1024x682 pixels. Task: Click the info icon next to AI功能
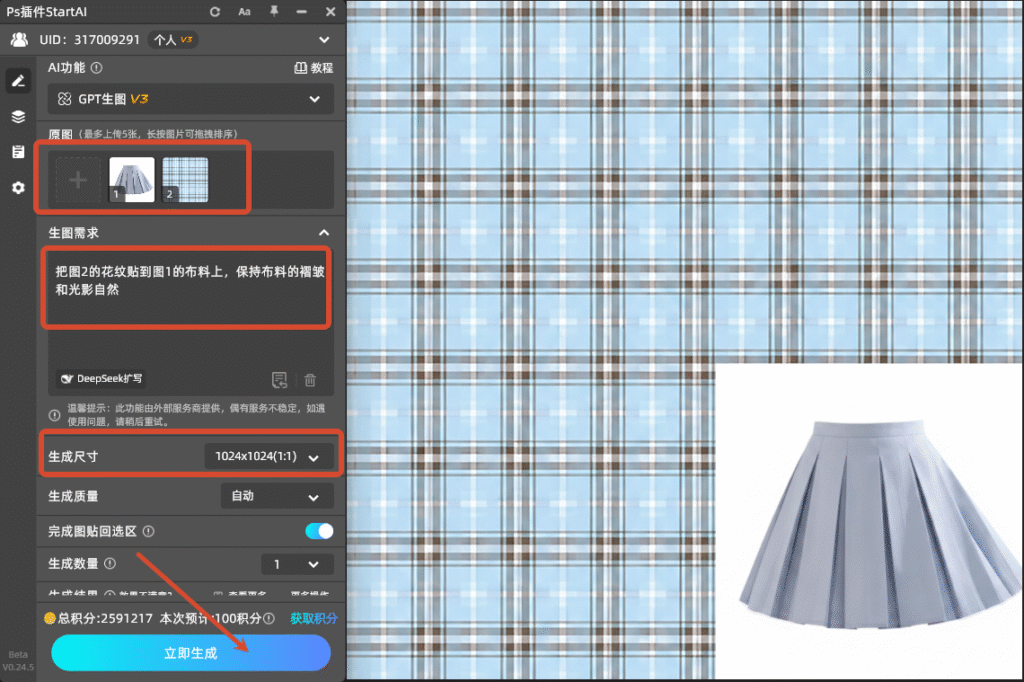click(97, 68)
